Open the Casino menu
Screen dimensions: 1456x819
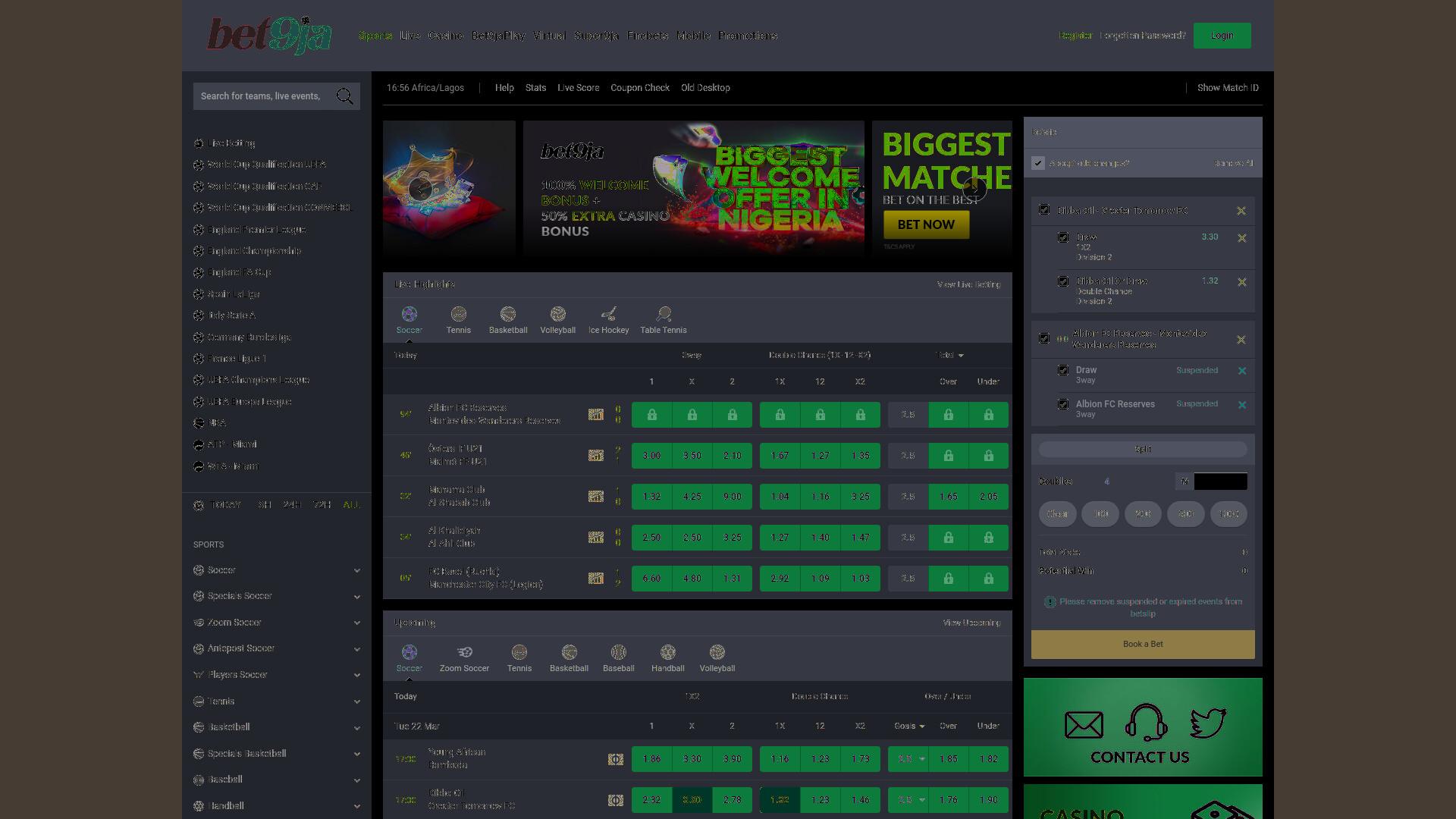[x=446, y=36]
